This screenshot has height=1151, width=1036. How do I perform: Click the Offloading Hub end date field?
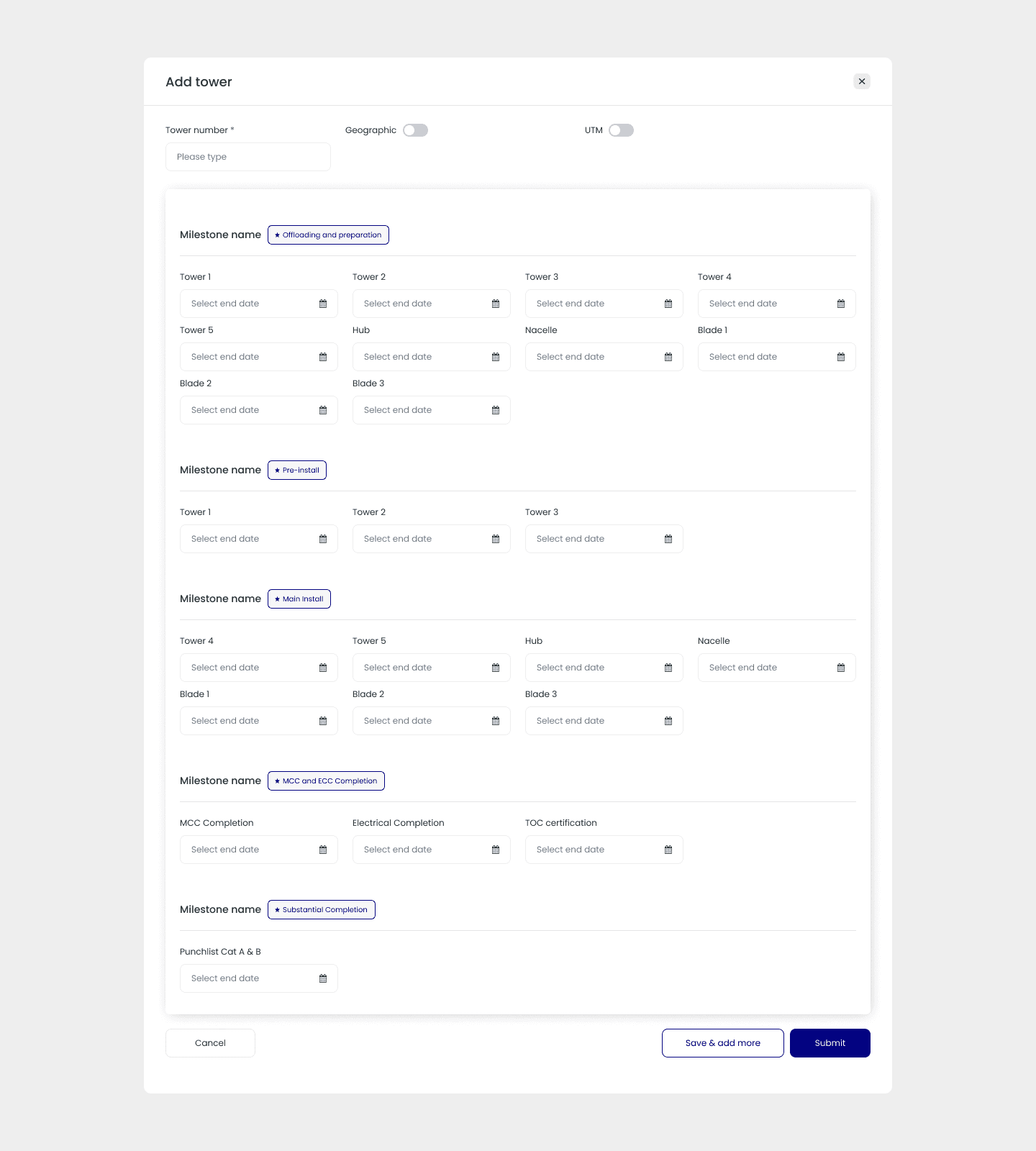(432, 357)
